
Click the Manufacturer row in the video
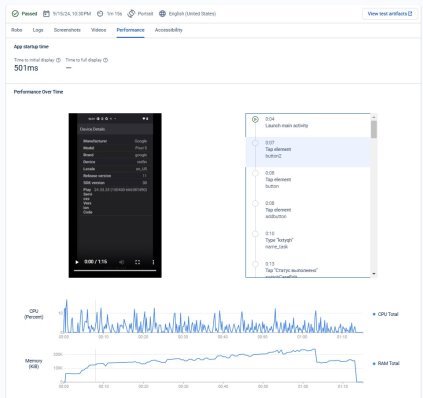click(x=115, y=141)
